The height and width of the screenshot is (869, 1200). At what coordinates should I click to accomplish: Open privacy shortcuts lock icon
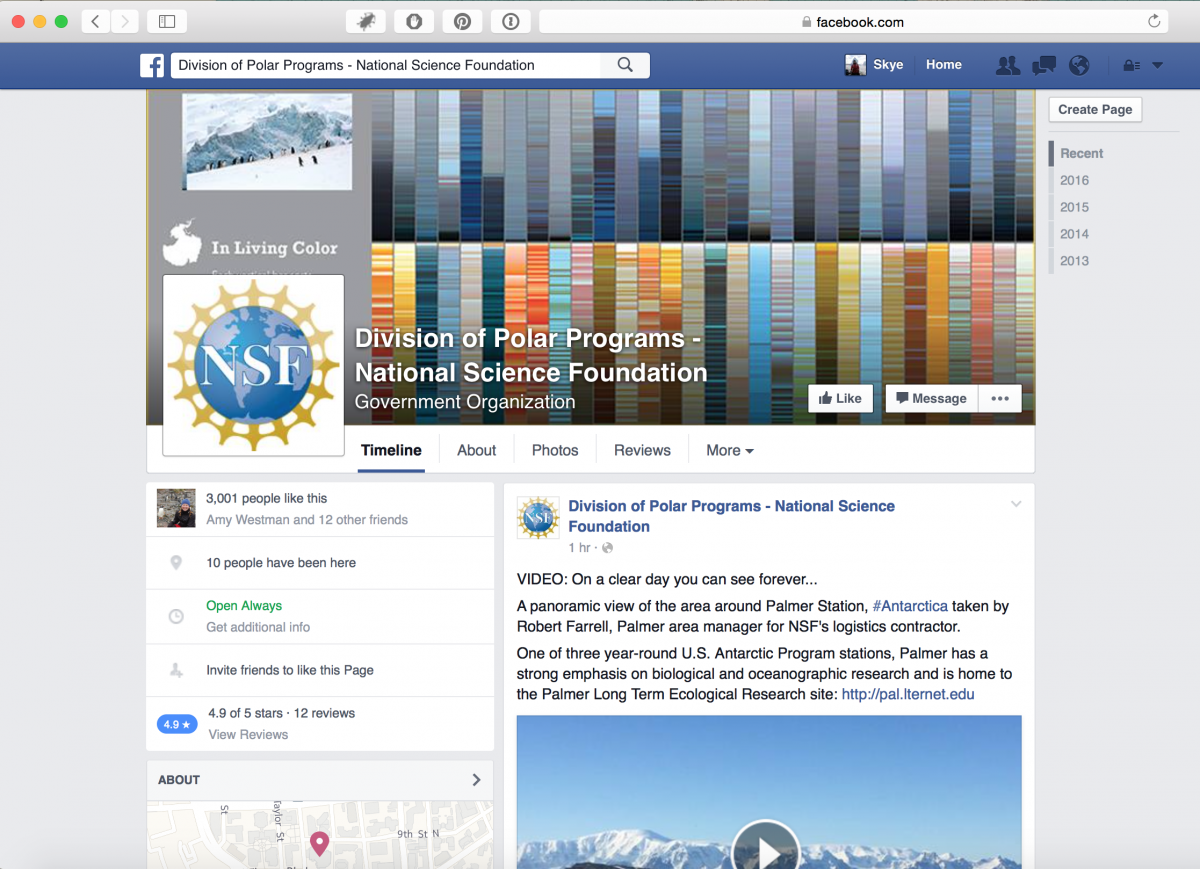[1131, 65]
